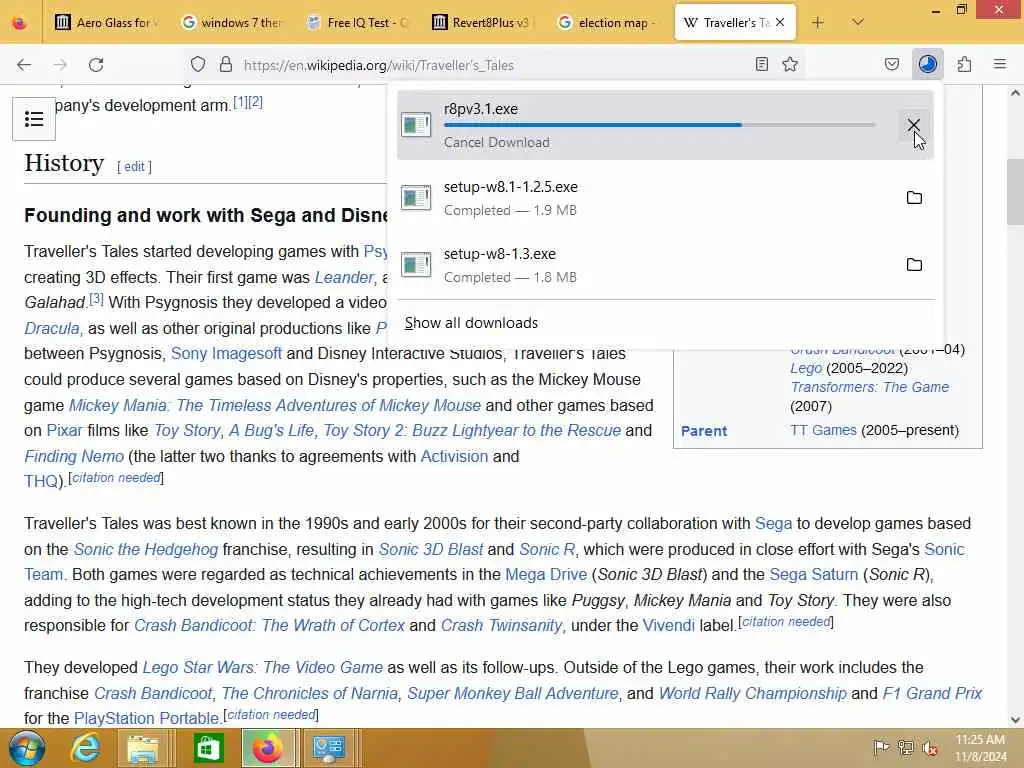Close the Traveller's Tales tab
The image size is (1024, 768).
click(x=780, y=23)
